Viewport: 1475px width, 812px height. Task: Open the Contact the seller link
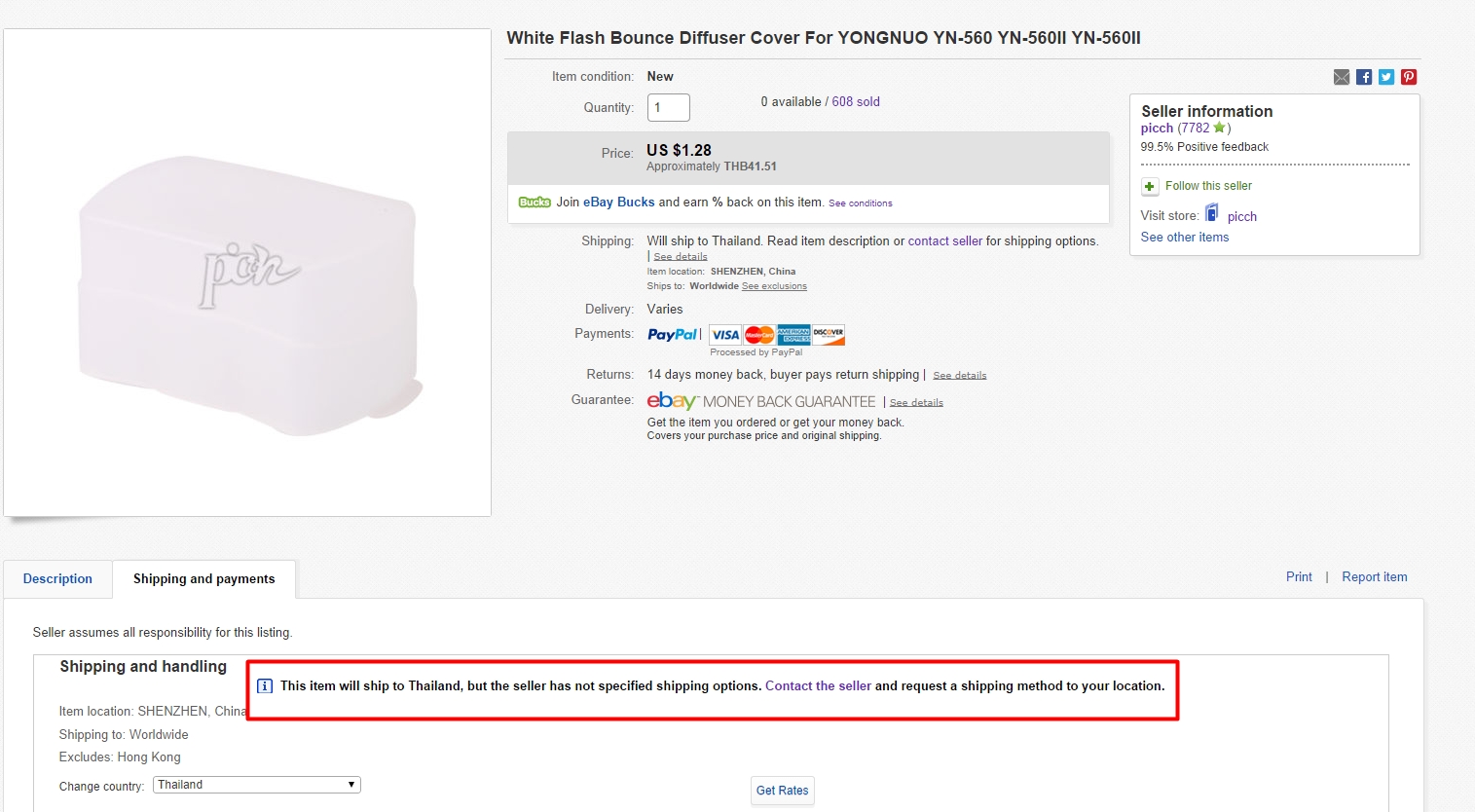tap(818, 685)
